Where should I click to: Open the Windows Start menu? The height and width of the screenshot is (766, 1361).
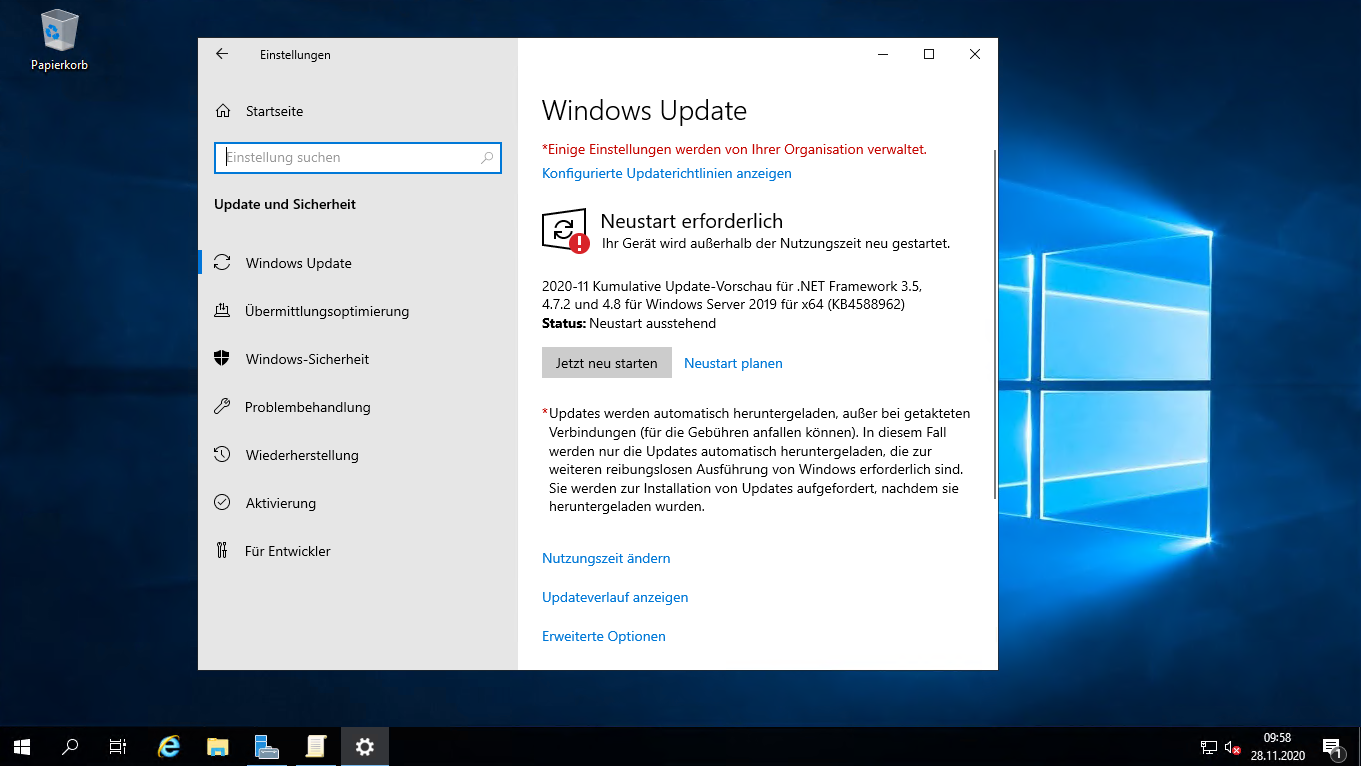(22, 746)
